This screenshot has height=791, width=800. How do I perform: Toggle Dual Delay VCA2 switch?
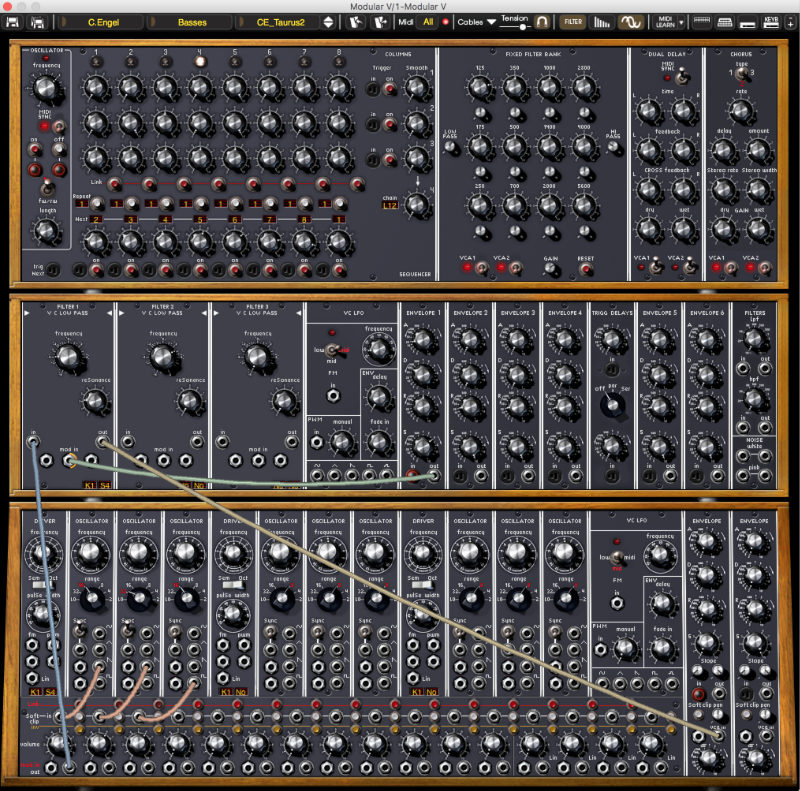coord(689,266)
